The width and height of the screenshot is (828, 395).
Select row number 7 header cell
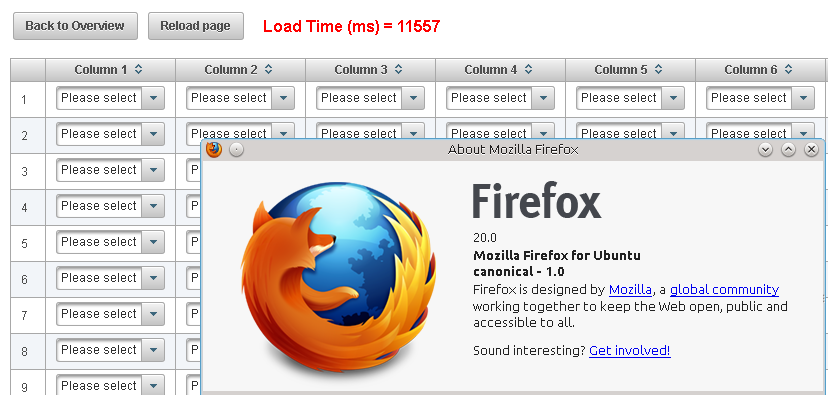coord(28,315)
